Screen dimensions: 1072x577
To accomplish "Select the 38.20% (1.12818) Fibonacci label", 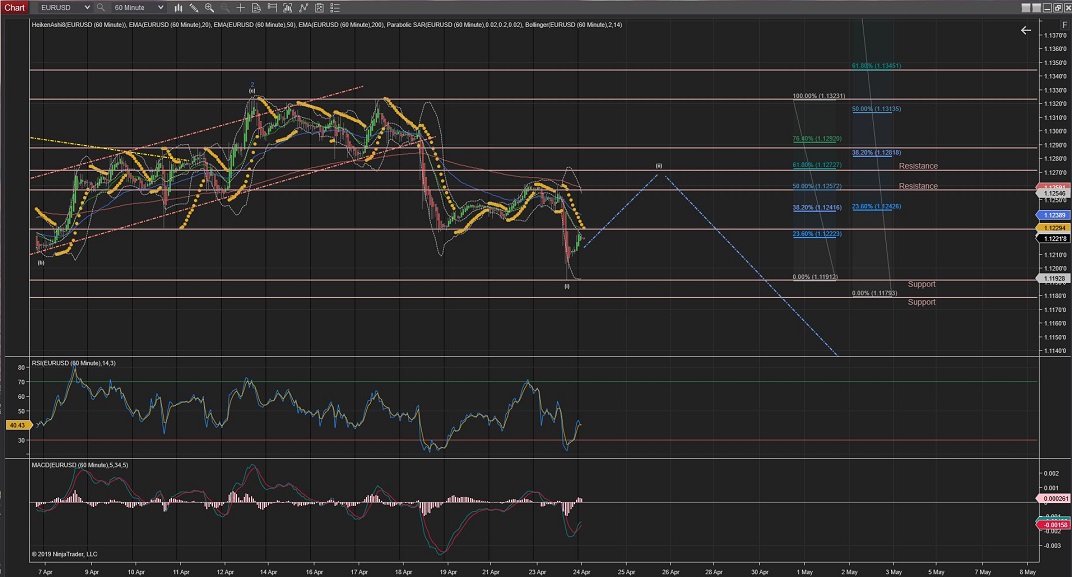I will (876, 152).
